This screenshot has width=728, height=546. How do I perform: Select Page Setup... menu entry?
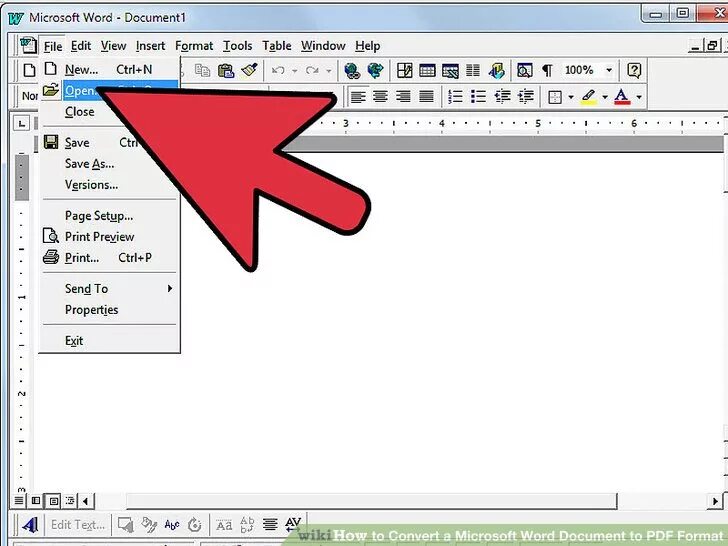click(110, 216)
